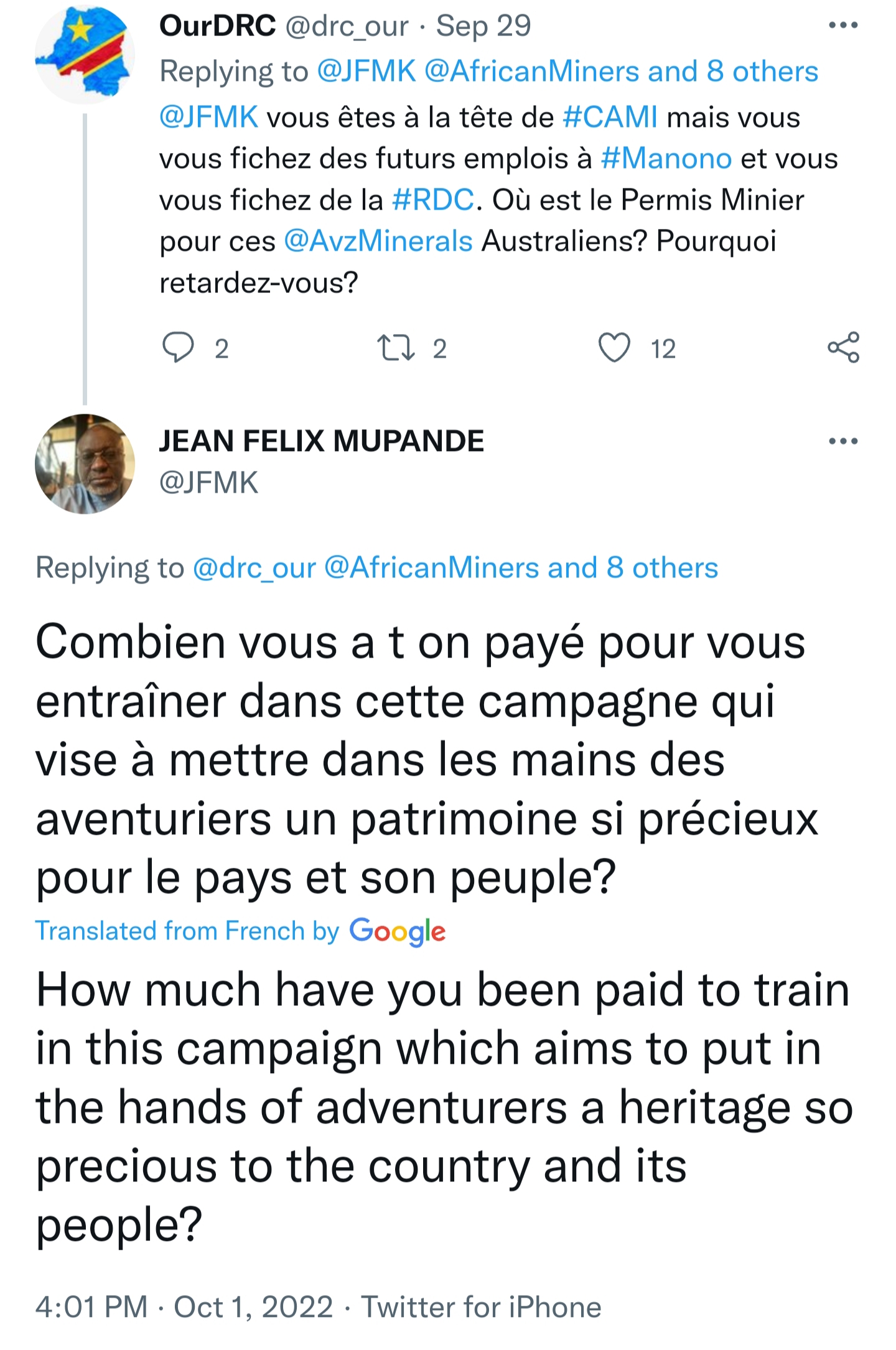Open Jean Felix Mupande profile picture
Viewport: 896px width, 1350px height.
tap(85, 464)
